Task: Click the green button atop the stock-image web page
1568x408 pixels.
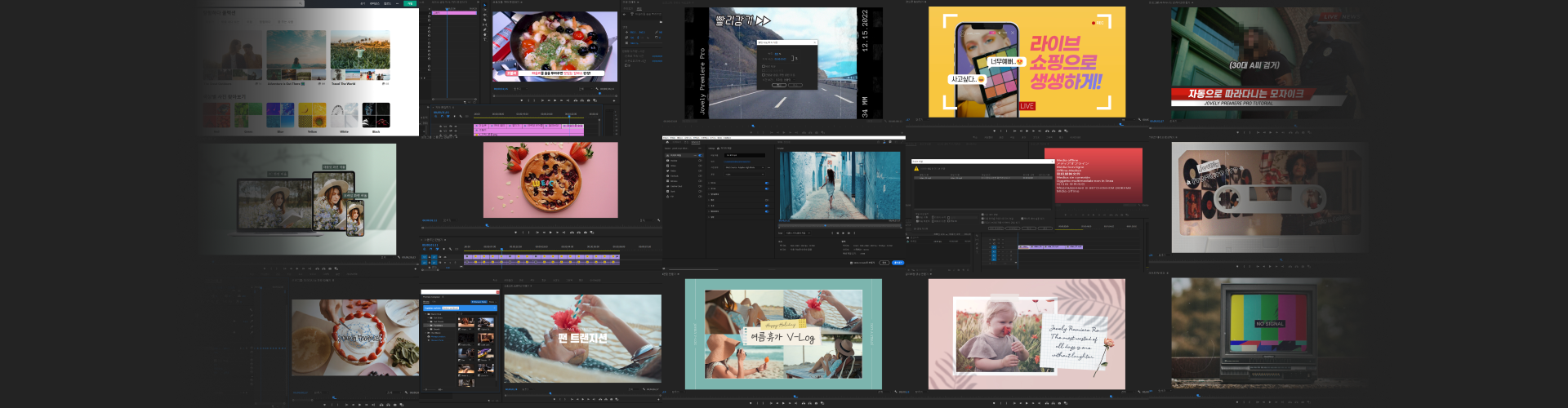Action: [410, 3]
